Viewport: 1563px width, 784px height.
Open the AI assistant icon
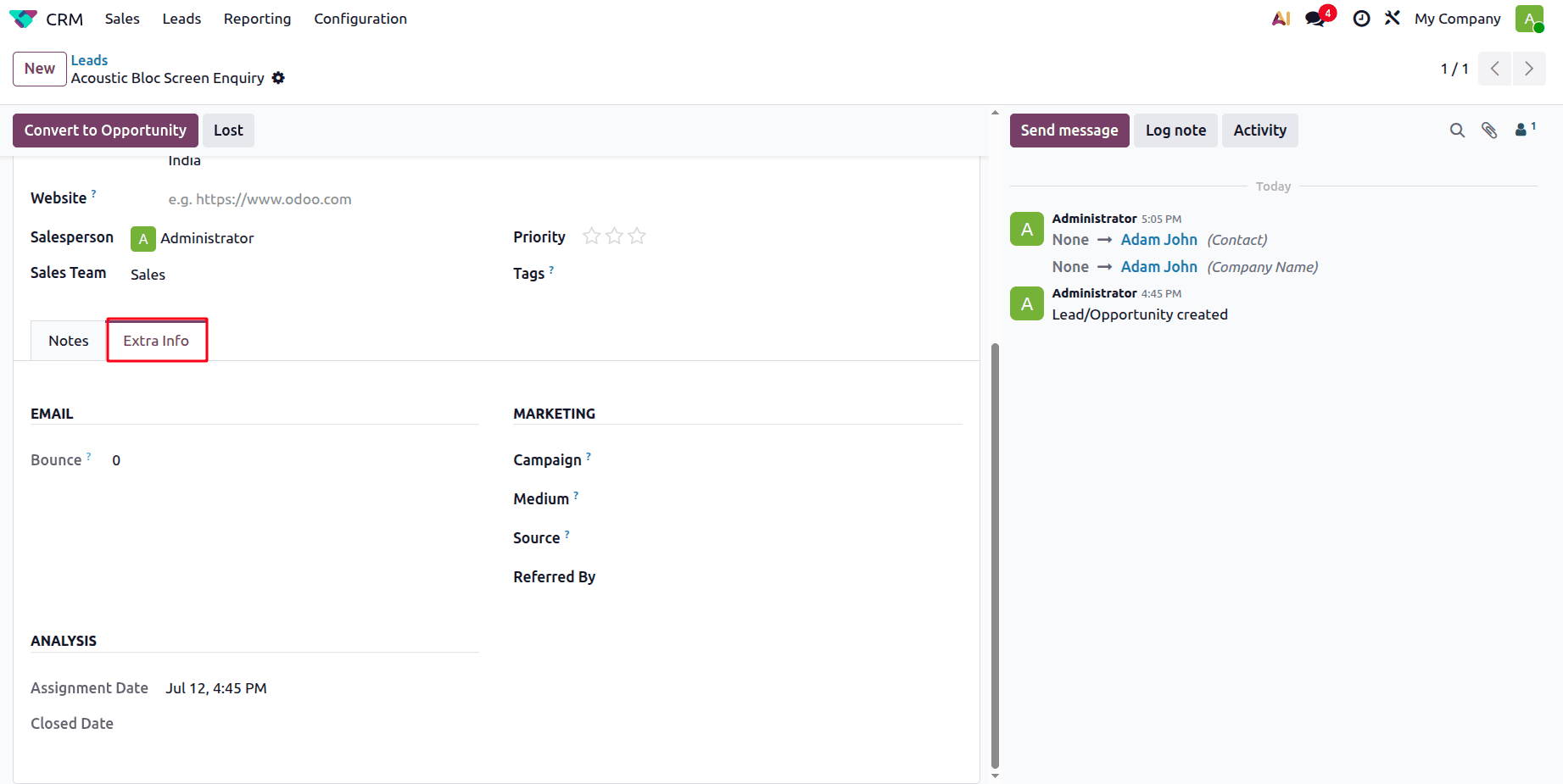1281,18
